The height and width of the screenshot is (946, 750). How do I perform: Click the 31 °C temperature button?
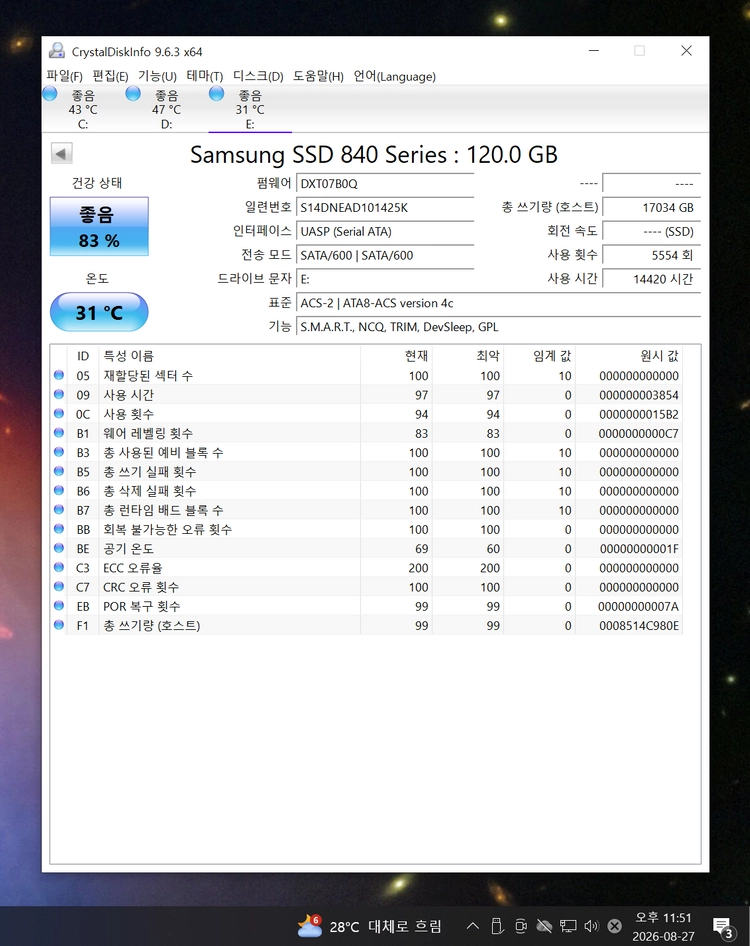(x=99, y=312)
